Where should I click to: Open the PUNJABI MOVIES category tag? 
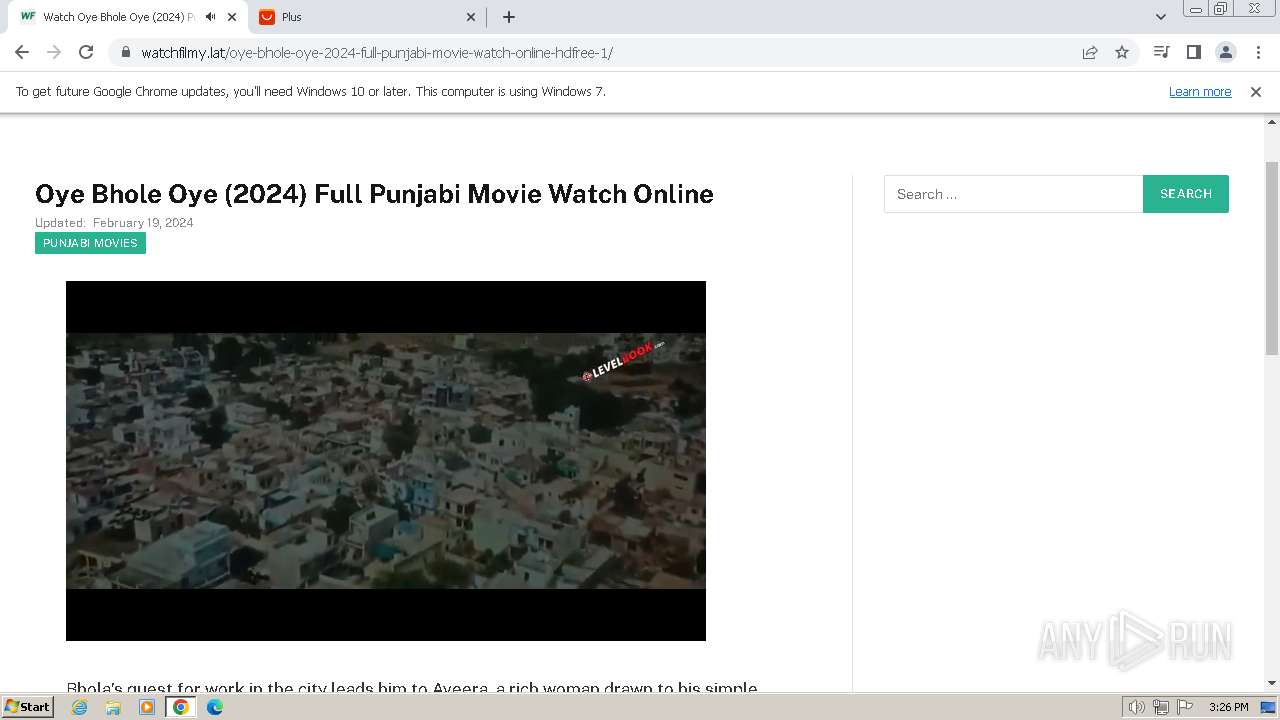[90, 243]
